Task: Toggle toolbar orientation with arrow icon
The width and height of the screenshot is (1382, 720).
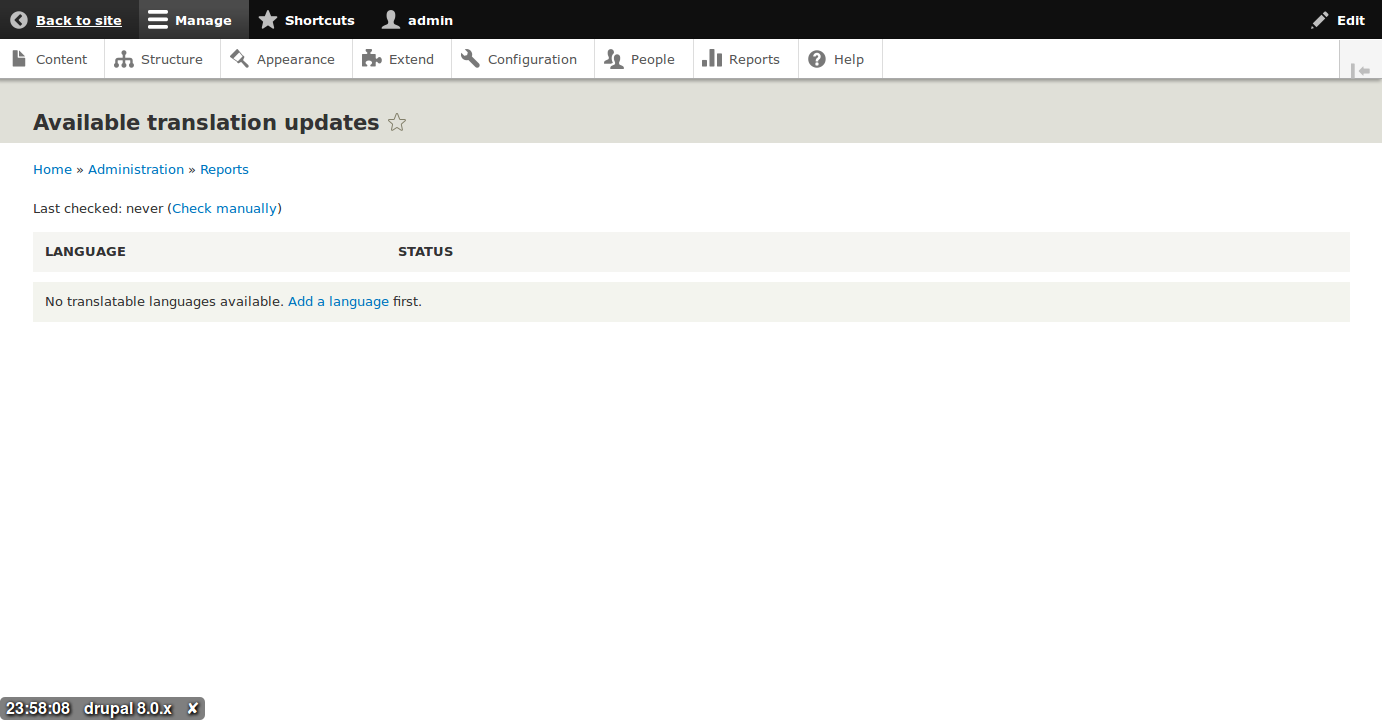Action: coord(1360,70)
